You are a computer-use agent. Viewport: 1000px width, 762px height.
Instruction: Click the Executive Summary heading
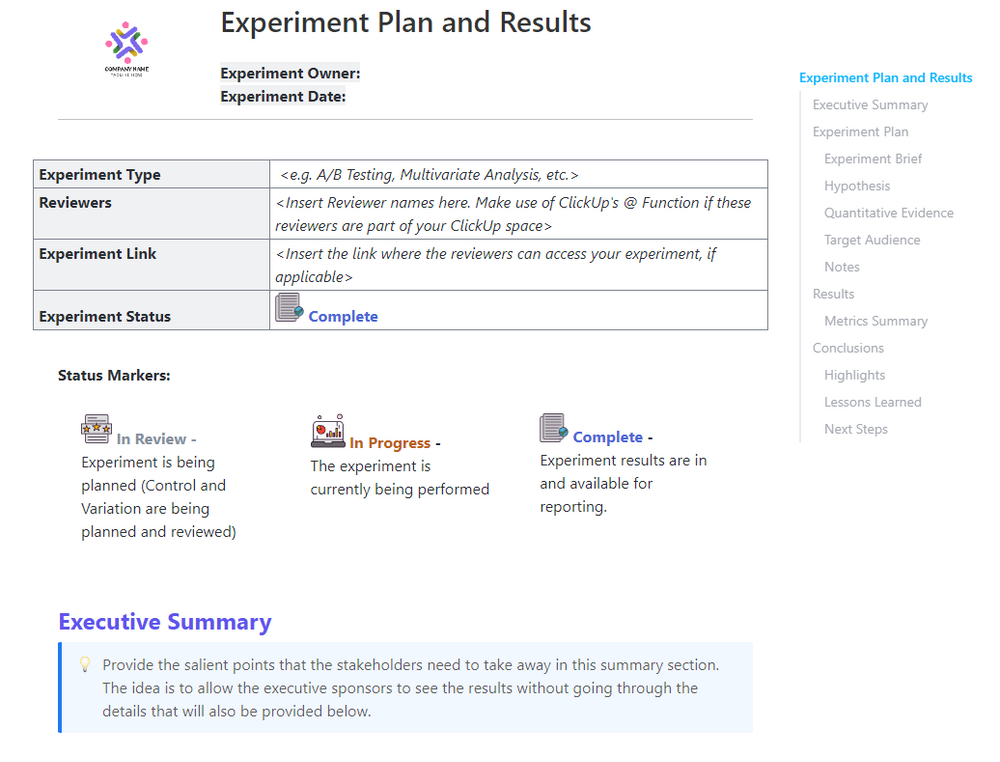pos(165,622)
